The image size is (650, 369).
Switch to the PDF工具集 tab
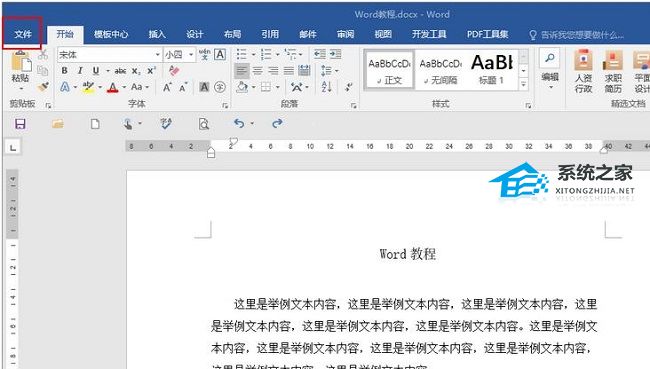[488, 34]
